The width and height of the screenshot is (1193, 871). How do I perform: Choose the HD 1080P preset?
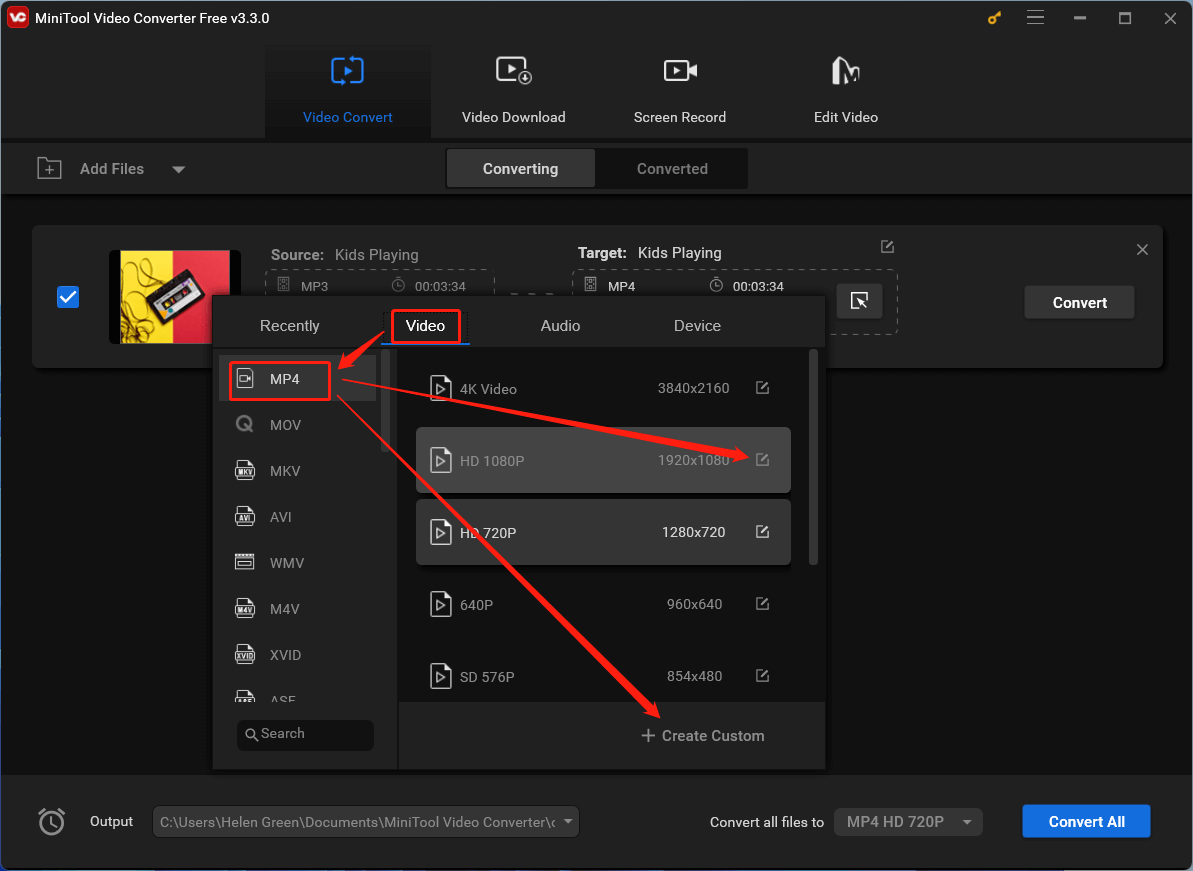[603, 460]
